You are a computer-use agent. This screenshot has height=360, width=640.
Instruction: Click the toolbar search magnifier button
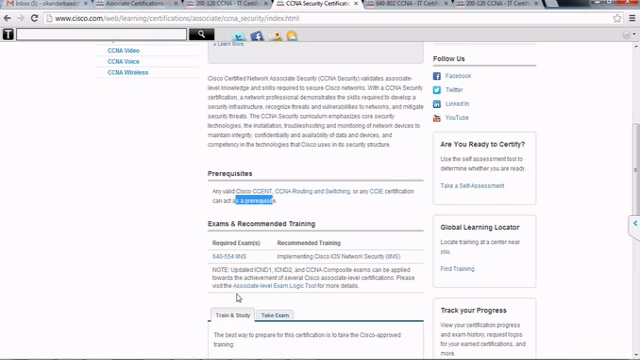201,34
